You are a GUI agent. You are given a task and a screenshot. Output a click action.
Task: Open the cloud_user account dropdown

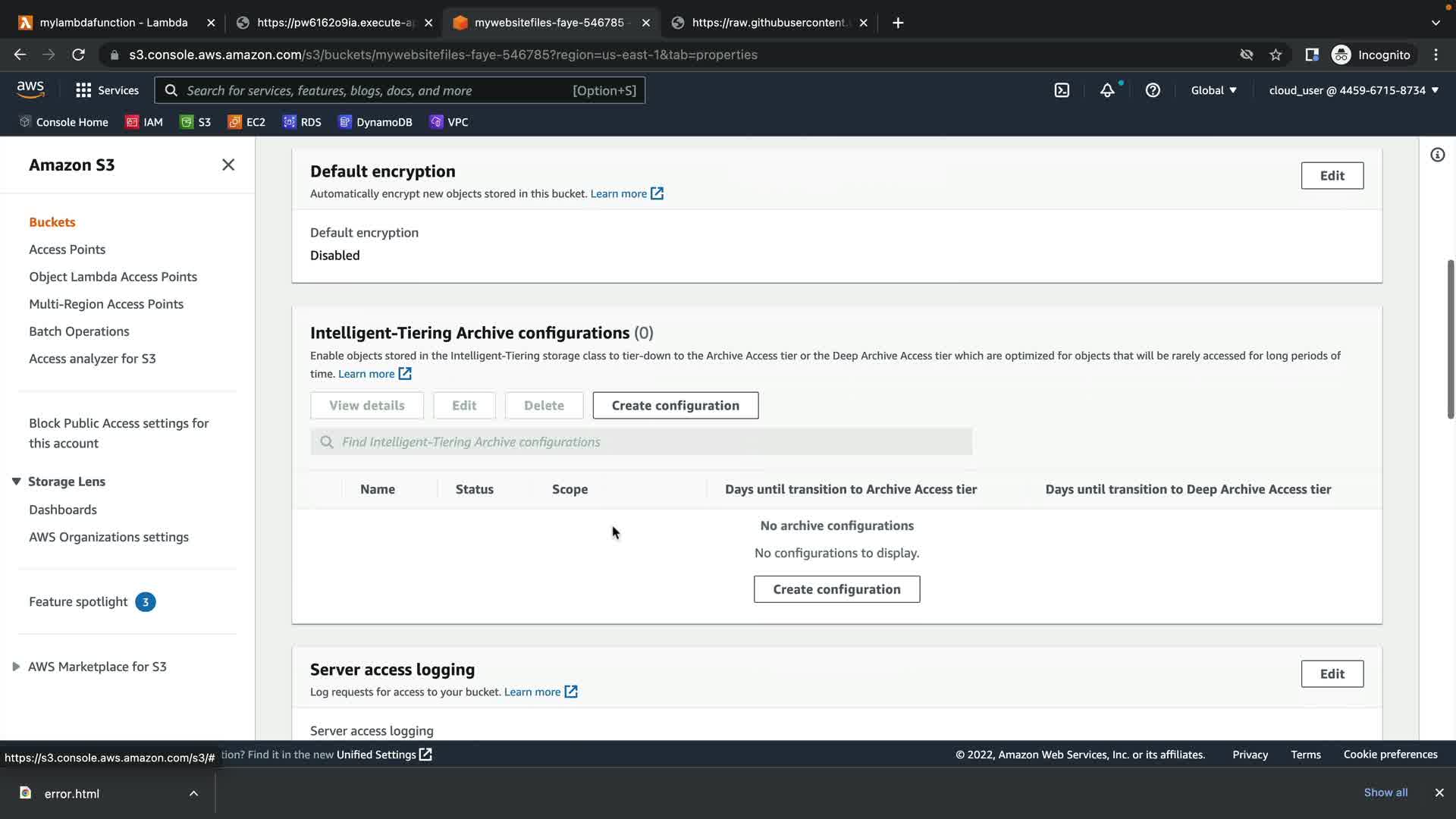1354,90
